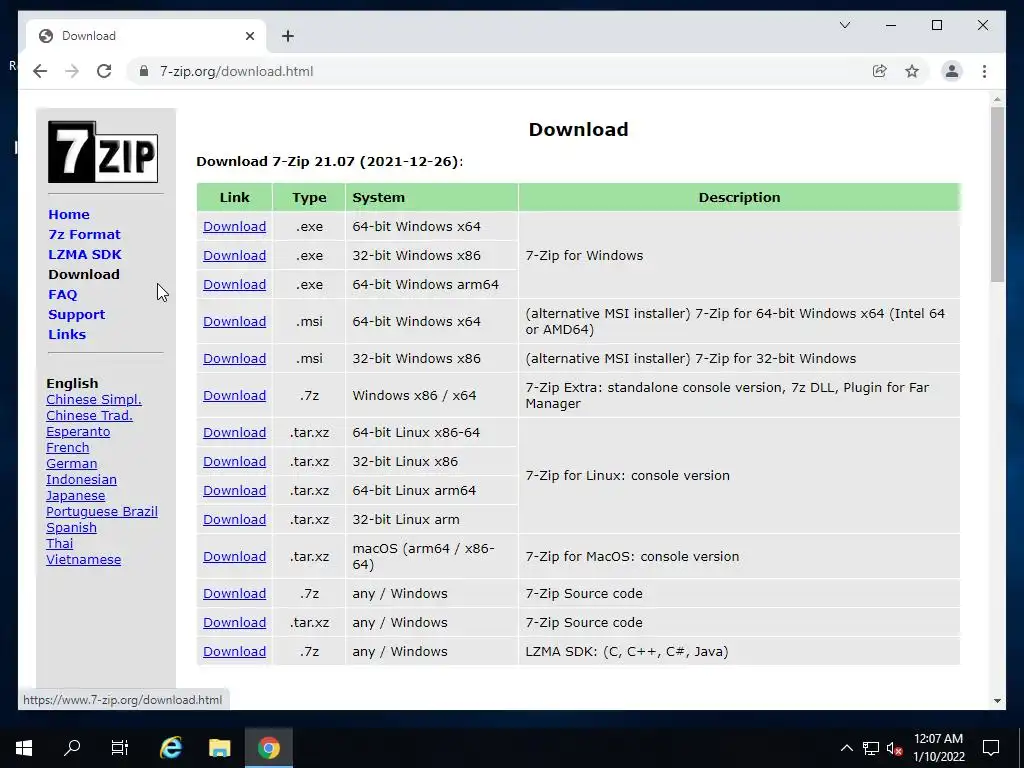Click the muted volume tray icon
1024x768 pixels.
pos(894,748)
